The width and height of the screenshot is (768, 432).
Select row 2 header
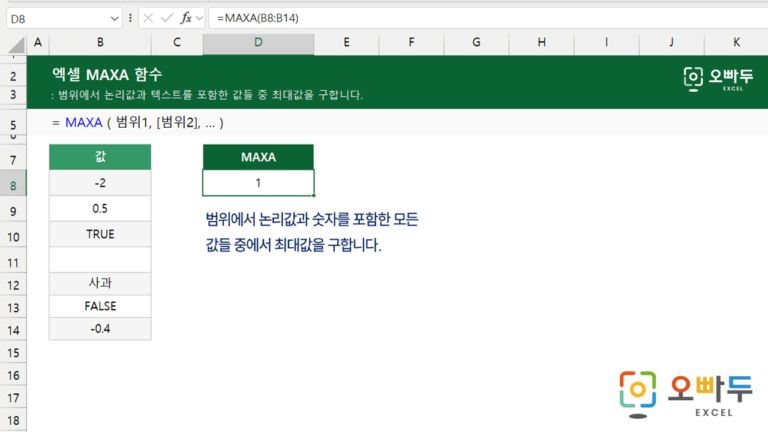coord(13,76)
